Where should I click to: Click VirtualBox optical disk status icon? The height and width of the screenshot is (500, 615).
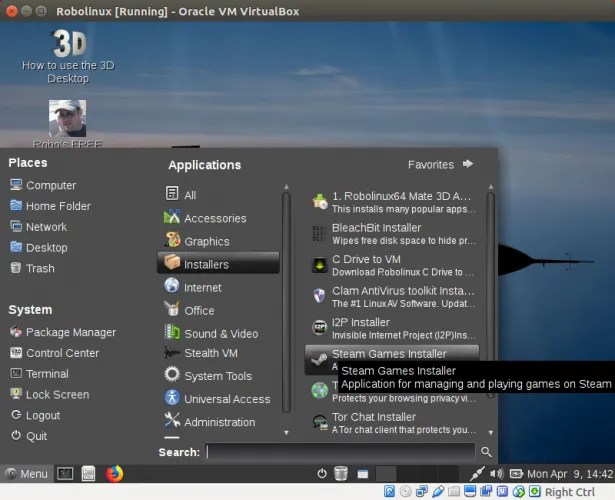[x=405, y=491]
